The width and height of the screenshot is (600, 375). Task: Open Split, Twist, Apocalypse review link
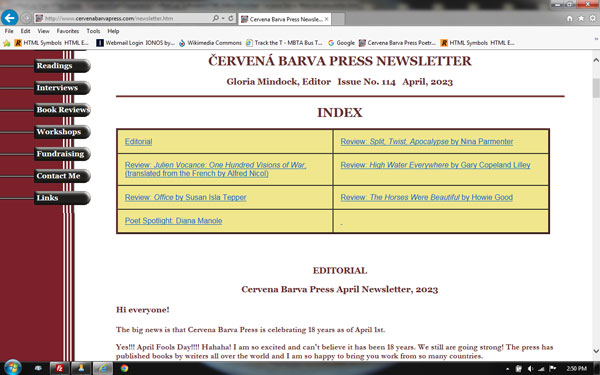pos(427,142)
